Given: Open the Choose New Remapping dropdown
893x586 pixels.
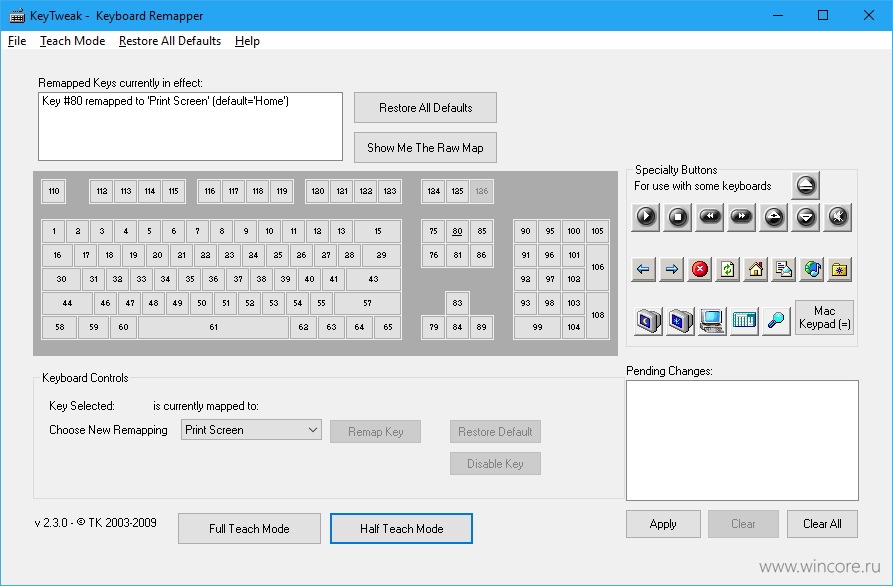Looking at the screenshot, I should (251, 430).
